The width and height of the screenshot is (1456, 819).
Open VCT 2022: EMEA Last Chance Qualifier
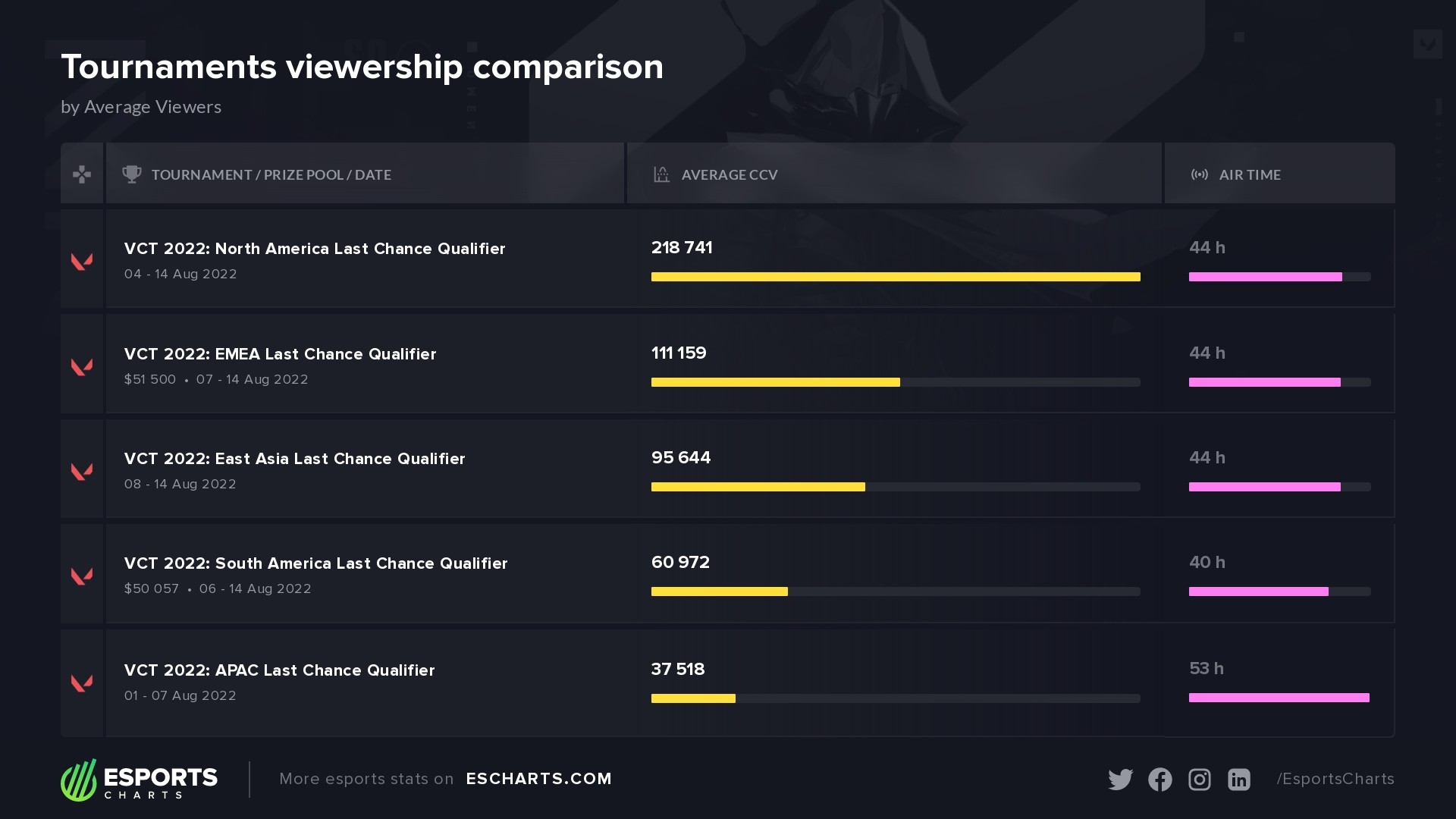coord(280,354)
